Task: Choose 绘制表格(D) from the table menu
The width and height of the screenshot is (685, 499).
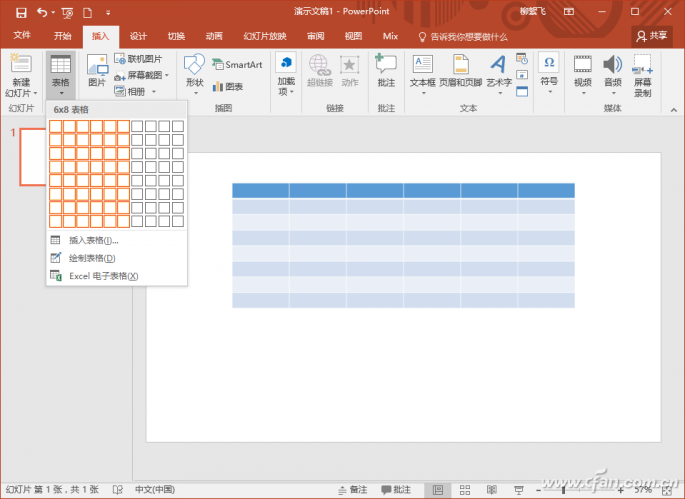Action: coord(117,258)
